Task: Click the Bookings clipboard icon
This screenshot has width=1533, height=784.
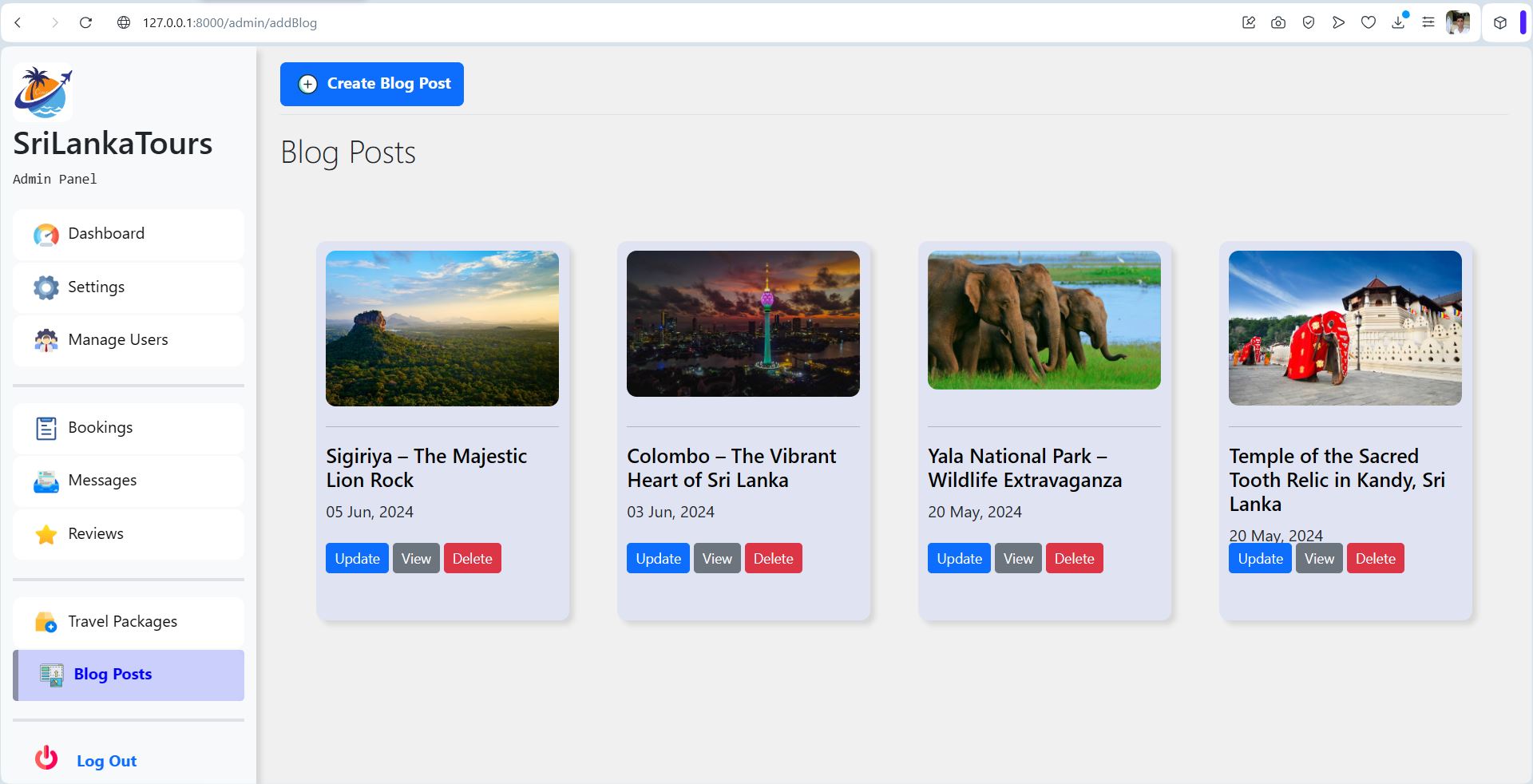Action: point(46,428)
